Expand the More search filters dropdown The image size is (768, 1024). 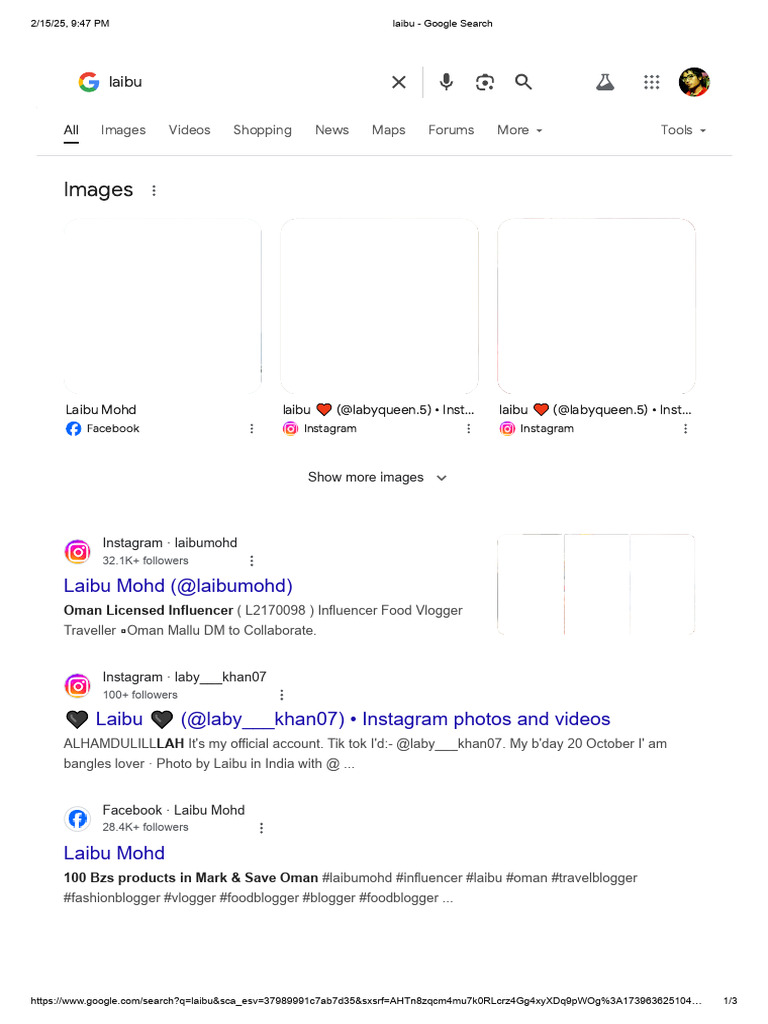pos(519,130)
